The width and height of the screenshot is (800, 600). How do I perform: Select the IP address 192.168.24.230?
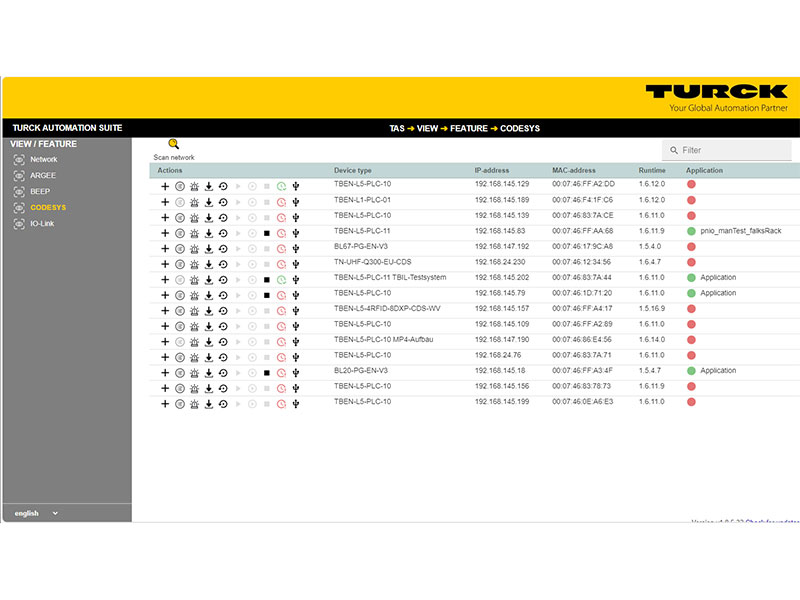500,262
